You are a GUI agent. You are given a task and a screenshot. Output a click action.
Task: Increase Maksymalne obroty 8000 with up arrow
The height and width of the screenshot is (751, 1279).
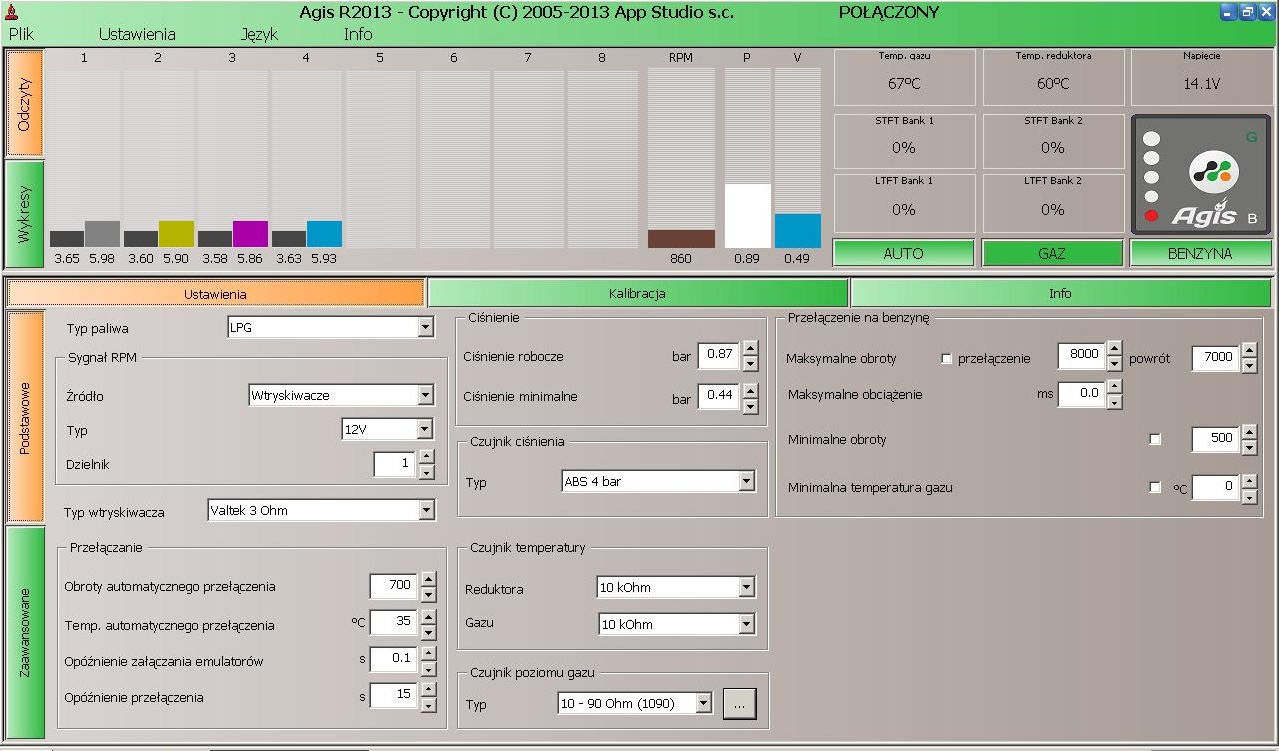pos(1114,348)
